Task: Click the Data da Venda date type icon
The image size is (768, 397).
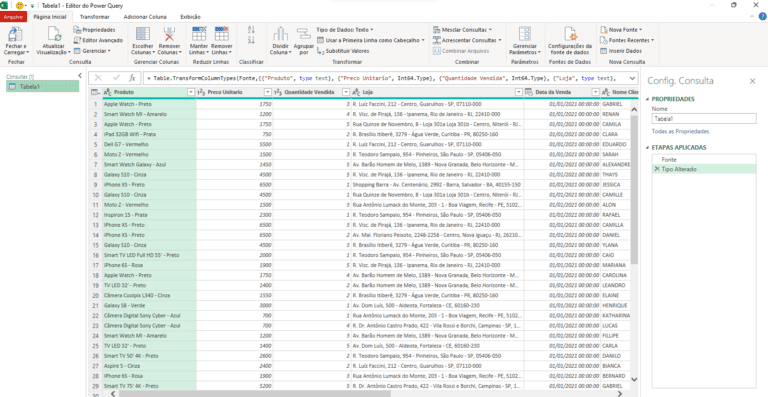Action: click(529, 92)
